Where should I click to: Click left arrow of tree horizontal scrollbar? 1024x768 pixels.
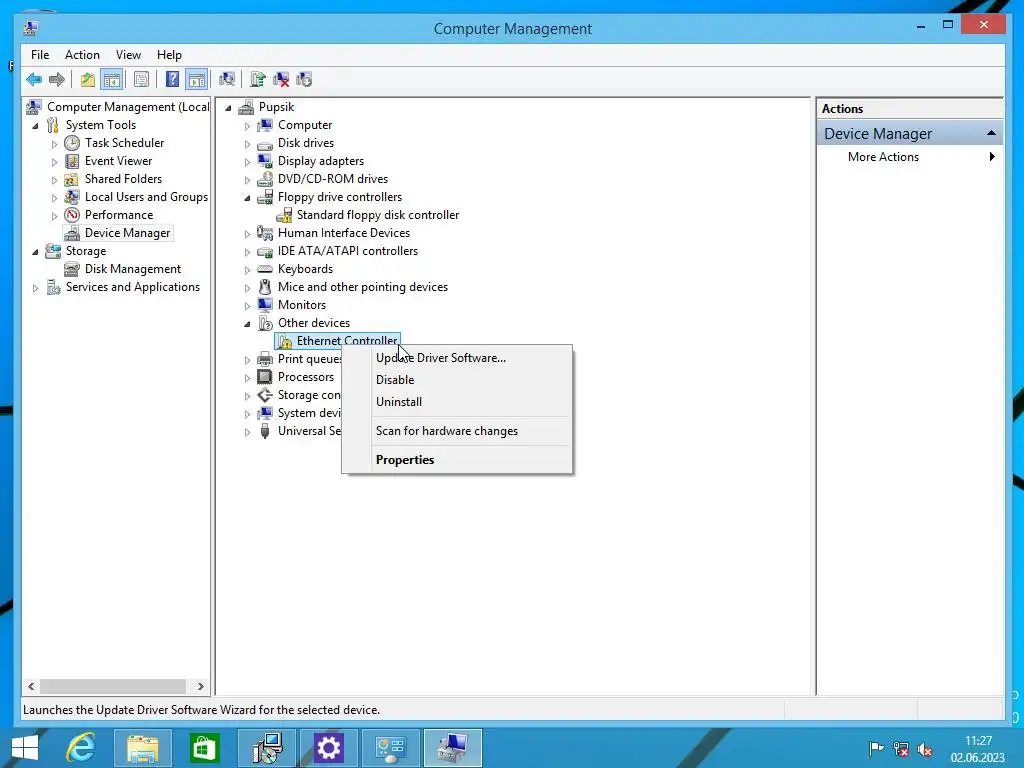coord(31,686)
